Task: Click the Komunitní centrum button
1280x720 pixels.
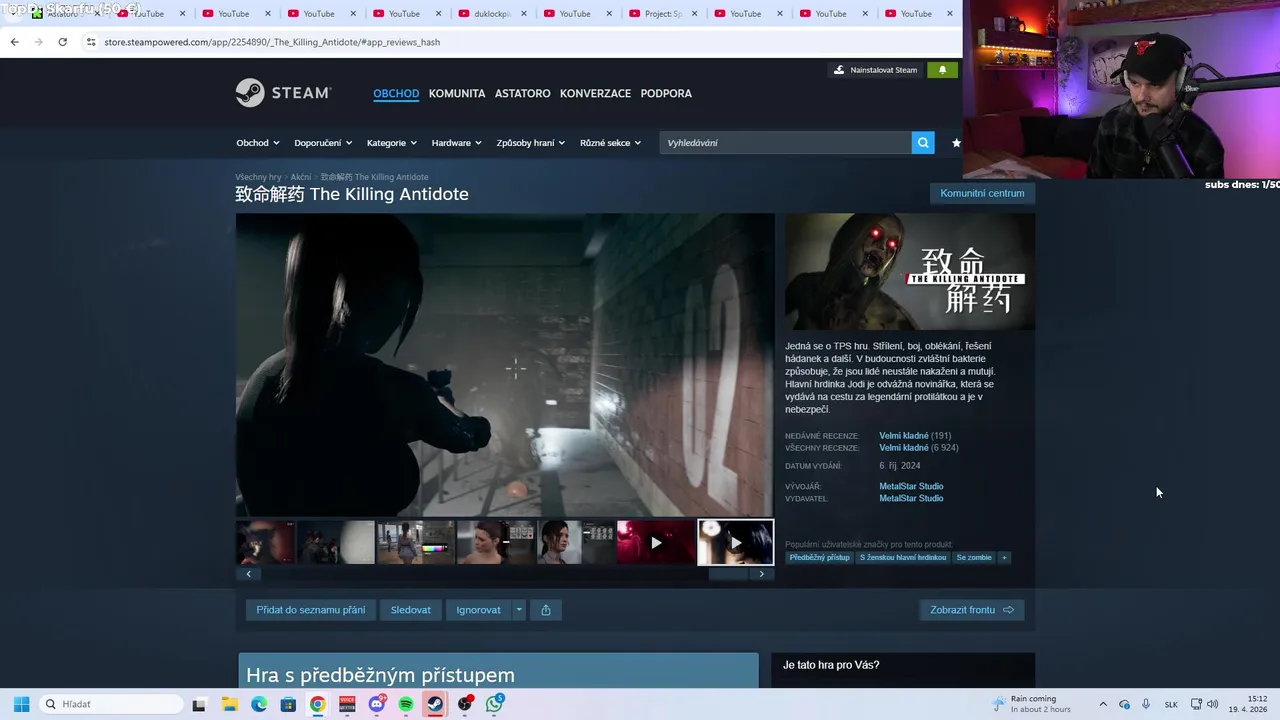Action: coord(982,193)
